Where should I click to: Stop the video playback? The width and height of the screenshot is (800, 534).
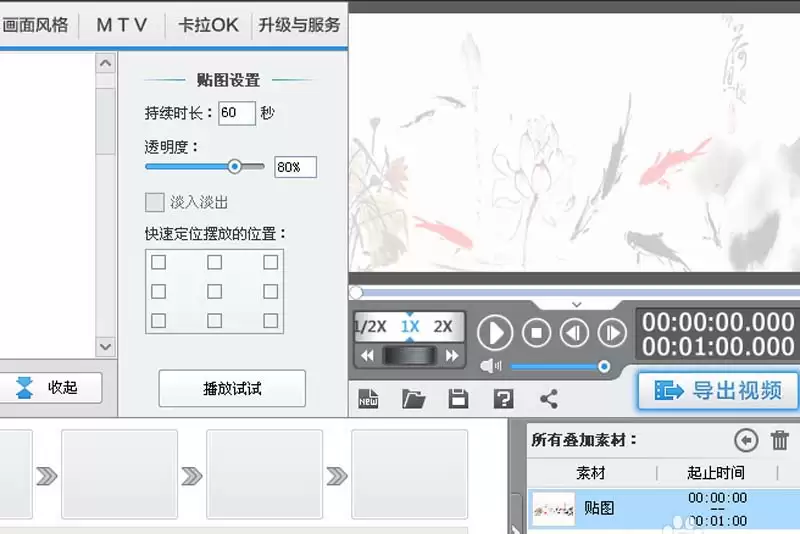pos(536,333)
